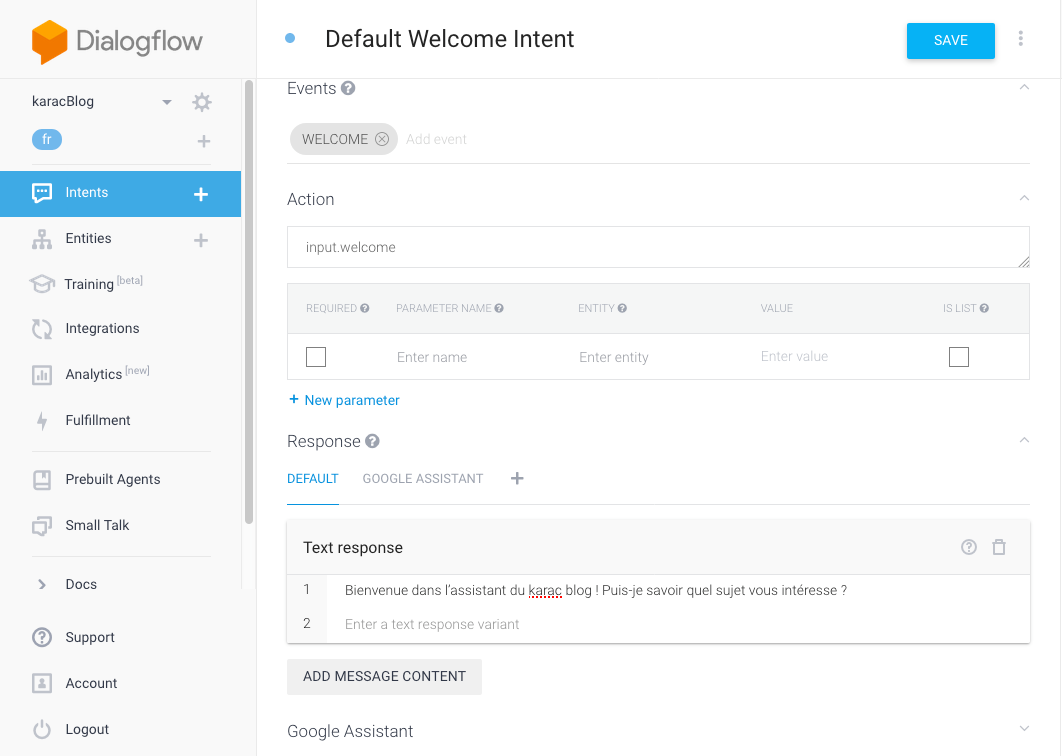Click the Dialogflow logo icon
The width and height of the screenshot is (1062, 756).
click(49, 42)
